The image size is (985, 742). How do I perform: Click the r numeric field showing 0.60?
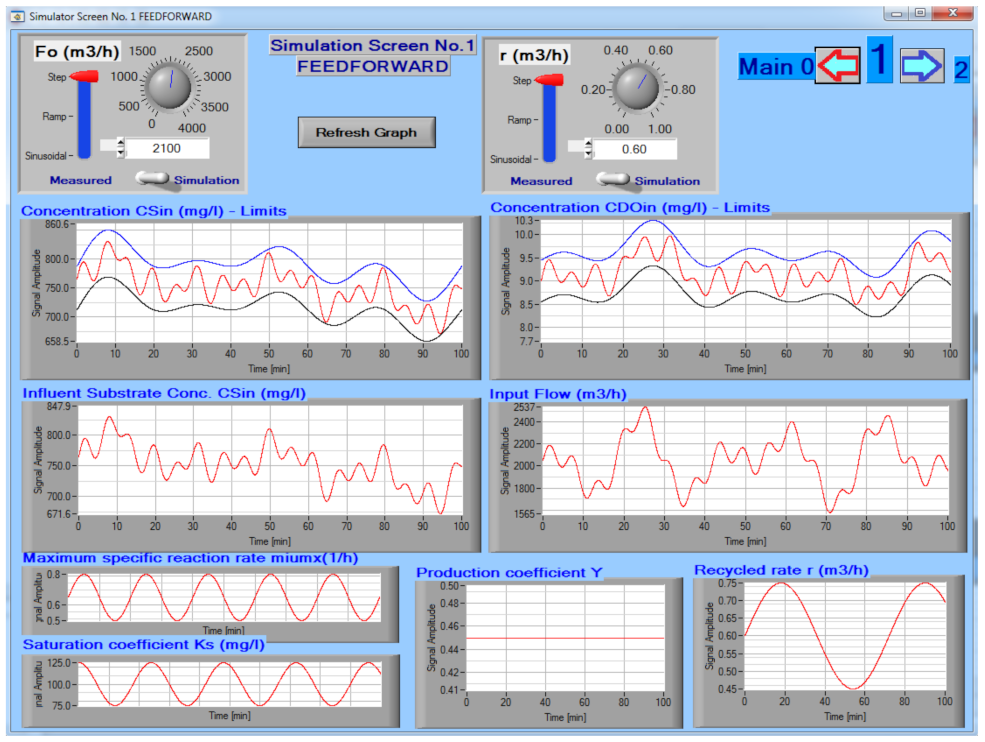(634, 150)
